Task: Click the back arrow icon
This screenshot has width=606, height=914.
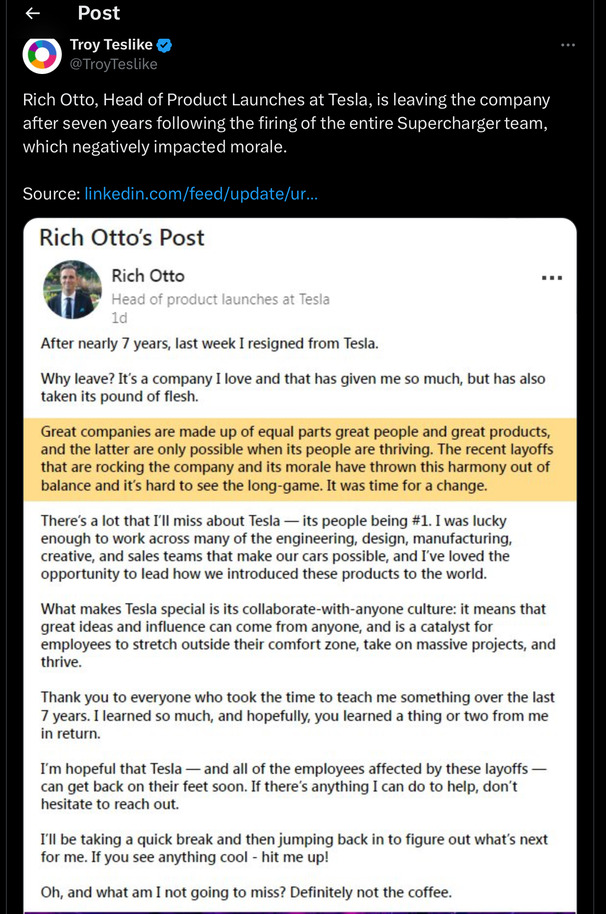Action: click(32, 13)
